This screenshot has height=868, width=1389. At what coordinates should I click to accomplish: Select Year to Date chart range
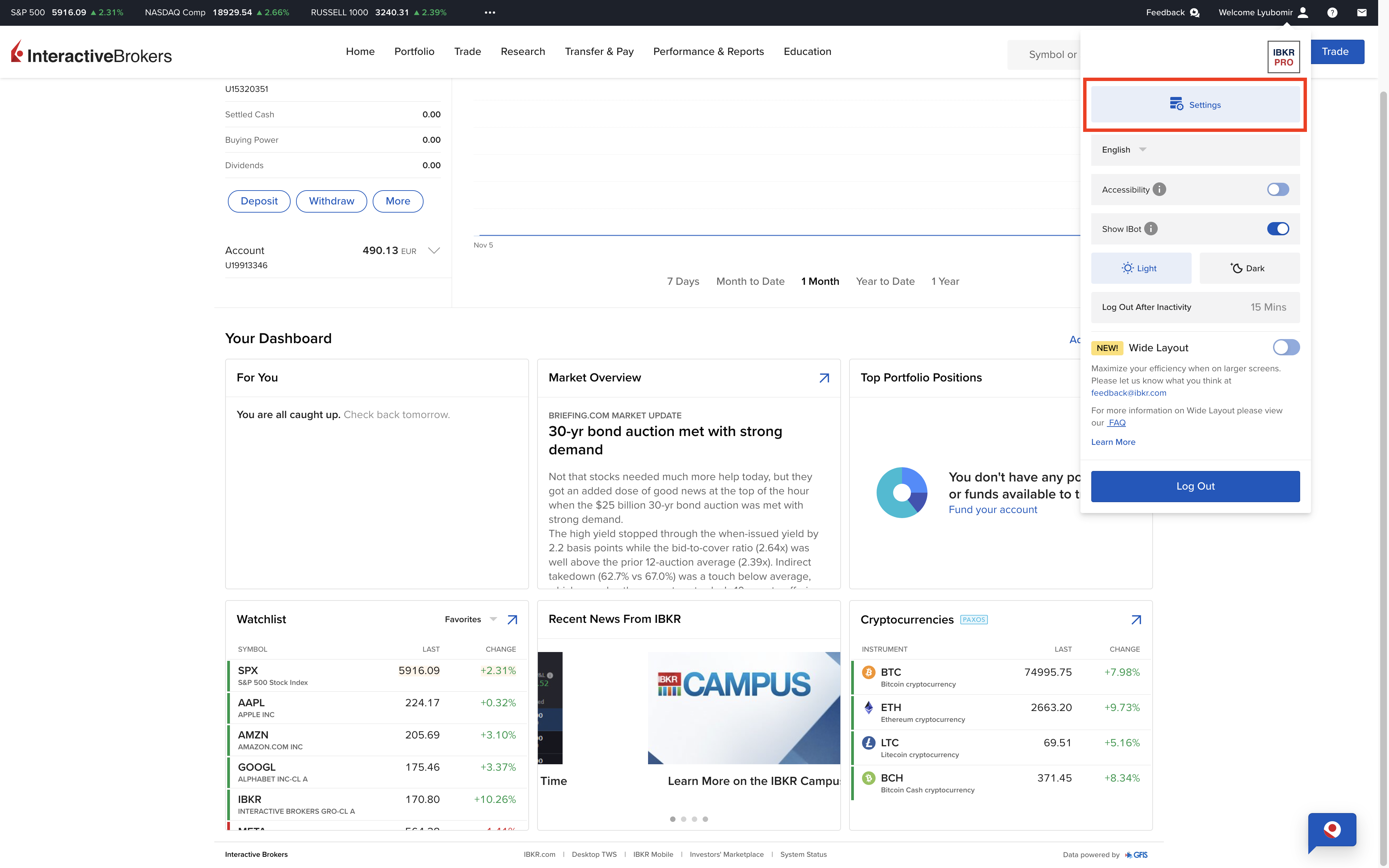[884, 281]
